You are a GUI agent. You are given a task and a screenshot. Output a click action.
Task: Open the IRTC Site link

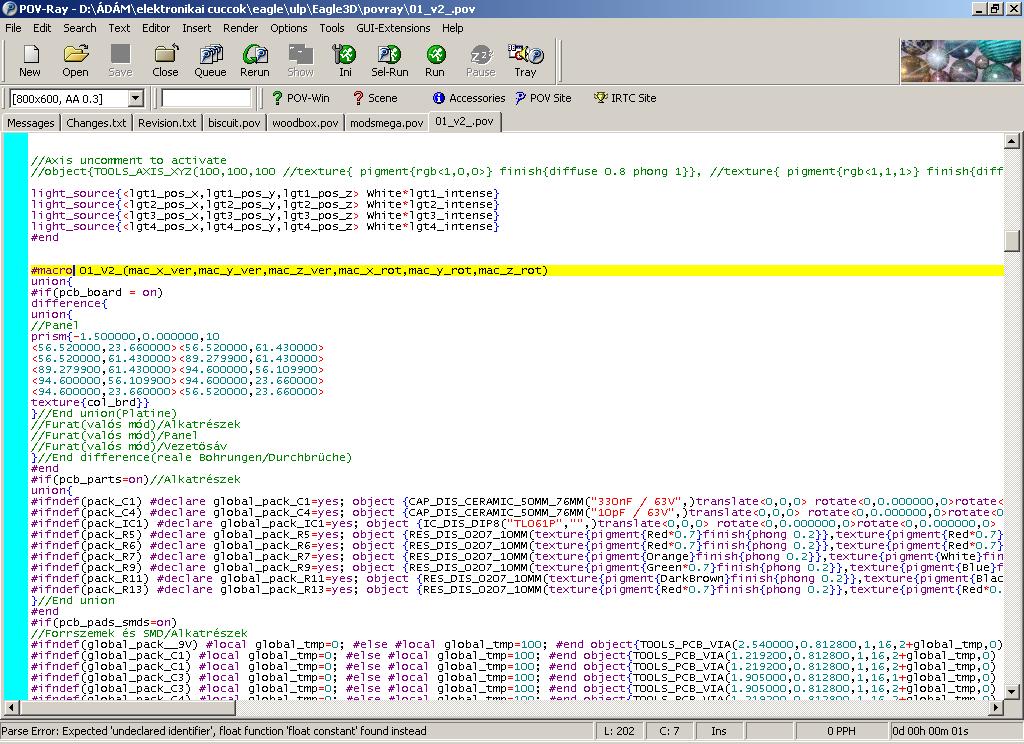[x=625, y=98]
